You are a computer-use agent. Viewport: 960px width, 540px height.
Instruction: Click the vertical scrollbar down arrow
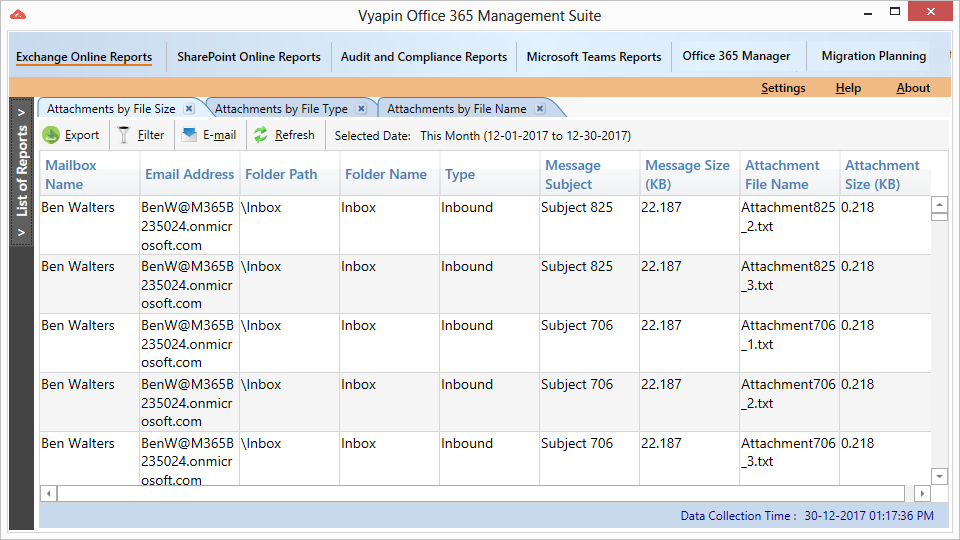939,476
